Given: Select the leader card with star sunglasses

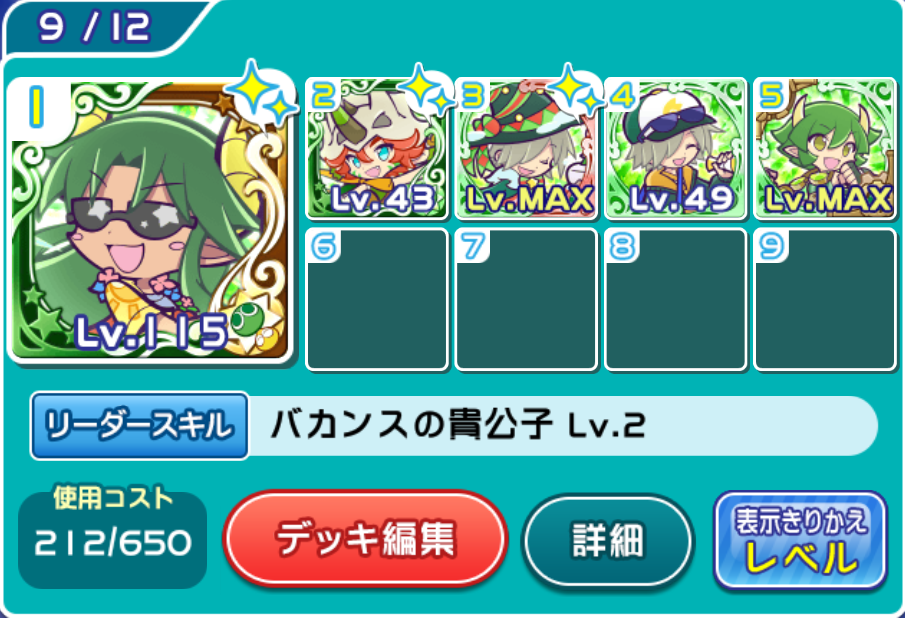Looking at the screenshot, I should tap(150, 220).
